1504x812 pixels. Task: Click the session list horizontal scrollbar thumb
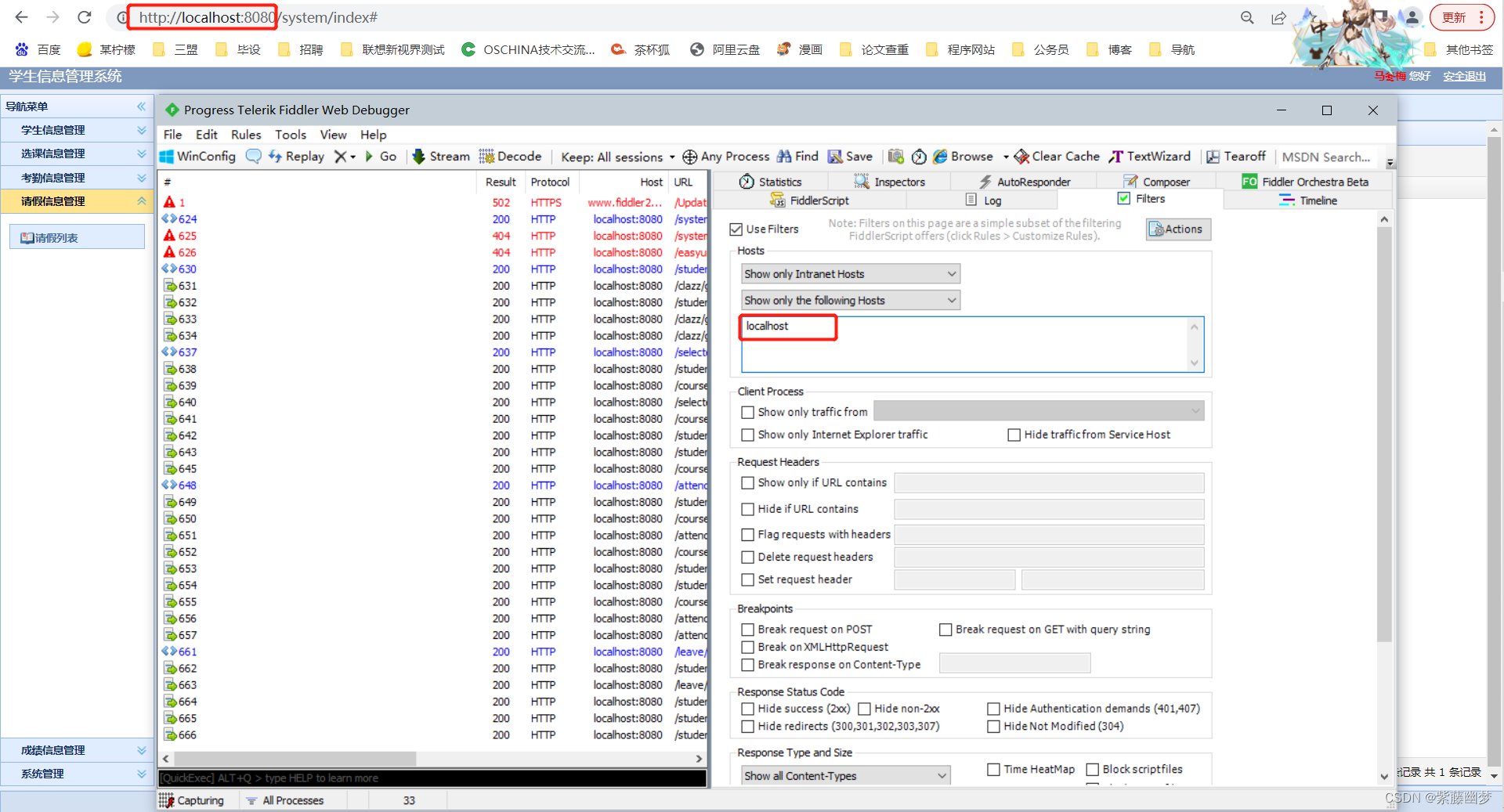(x=295, y=759)
